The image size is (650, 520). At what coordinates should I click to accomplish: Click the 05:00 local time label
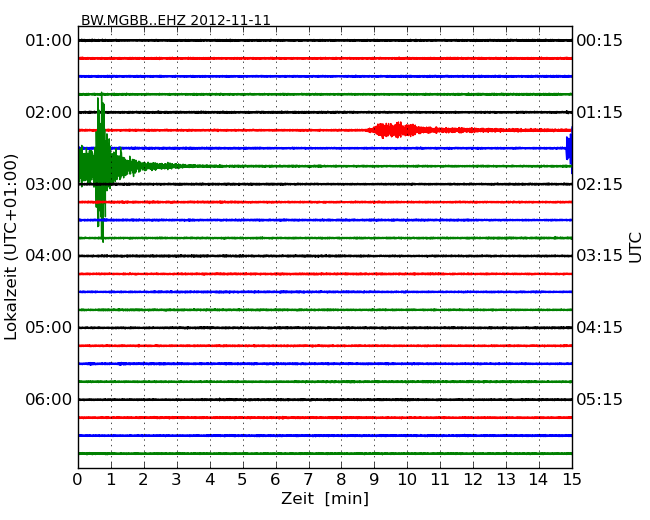pyautogui.click(x=49, y=328)
